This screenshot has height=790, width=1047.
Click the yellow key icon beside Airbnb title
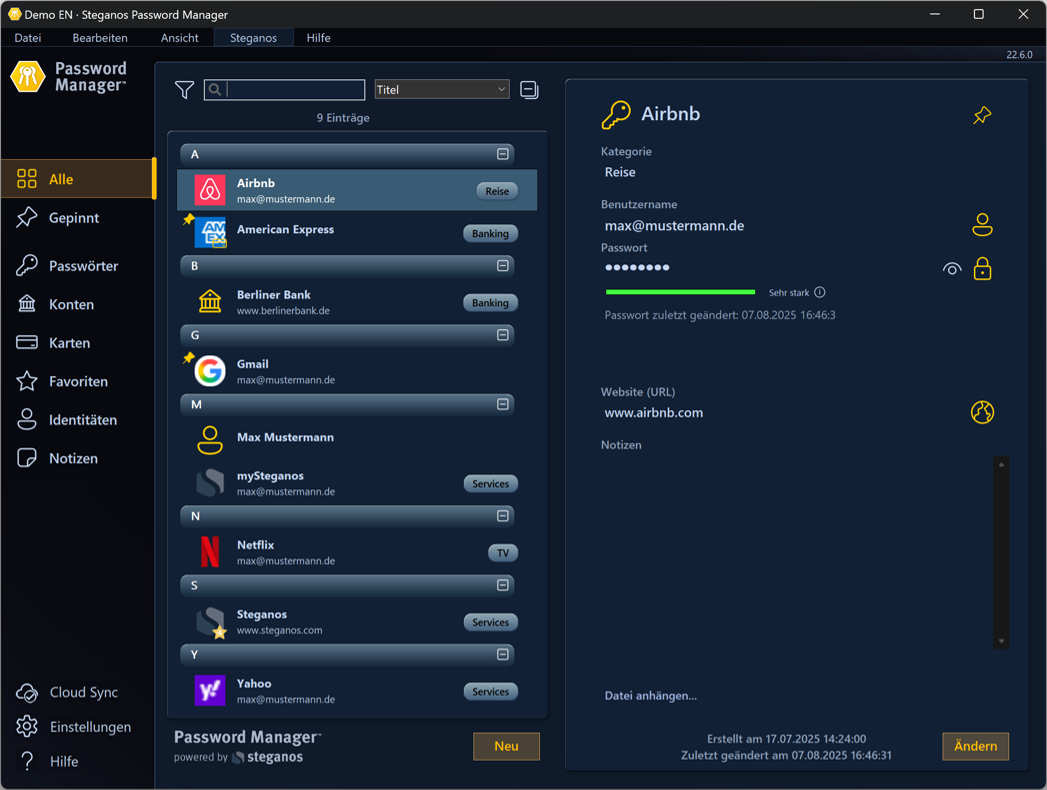click(x=616, y=115)
